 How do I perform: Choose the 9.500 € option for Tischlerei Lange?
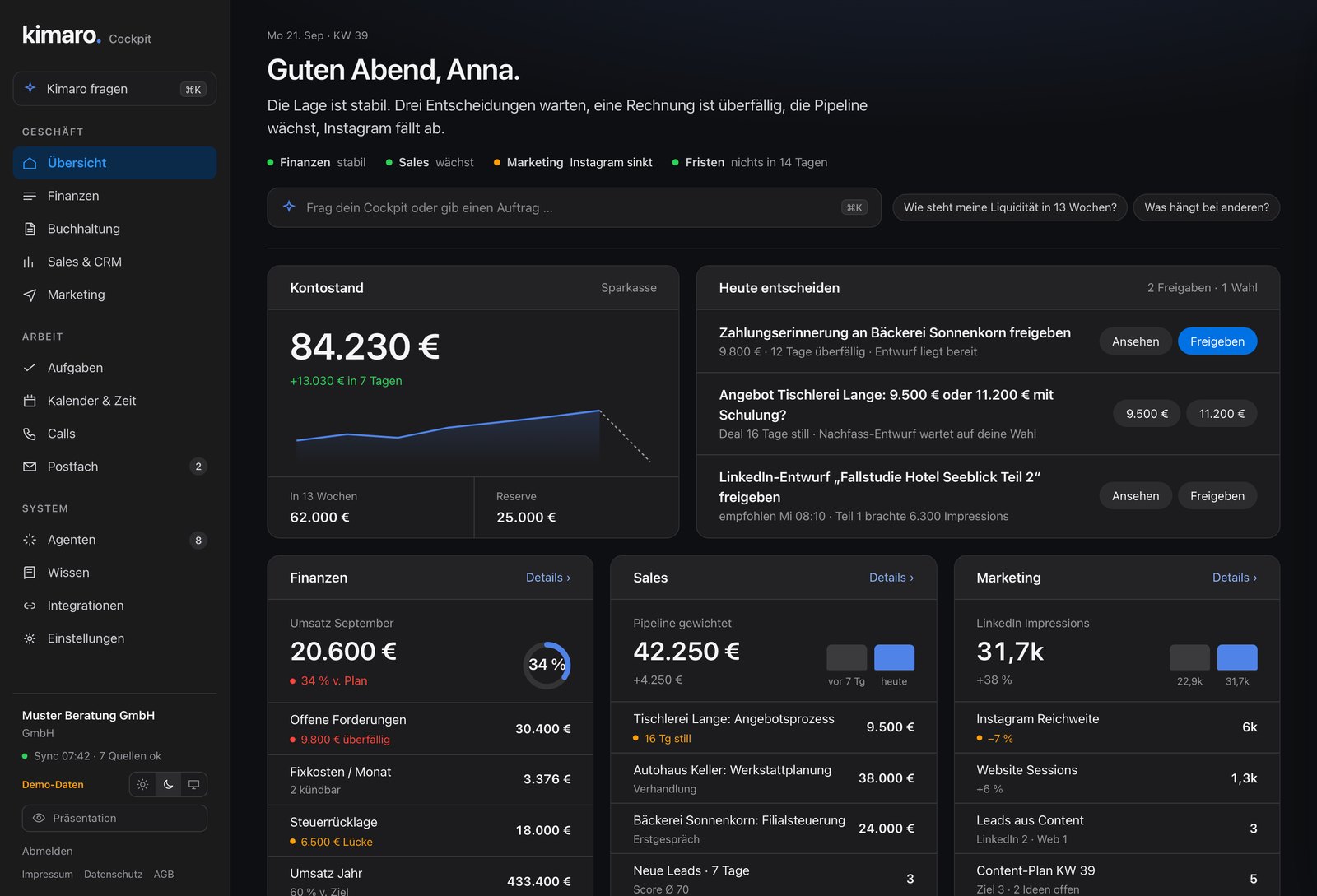[x=1147, y=414]
